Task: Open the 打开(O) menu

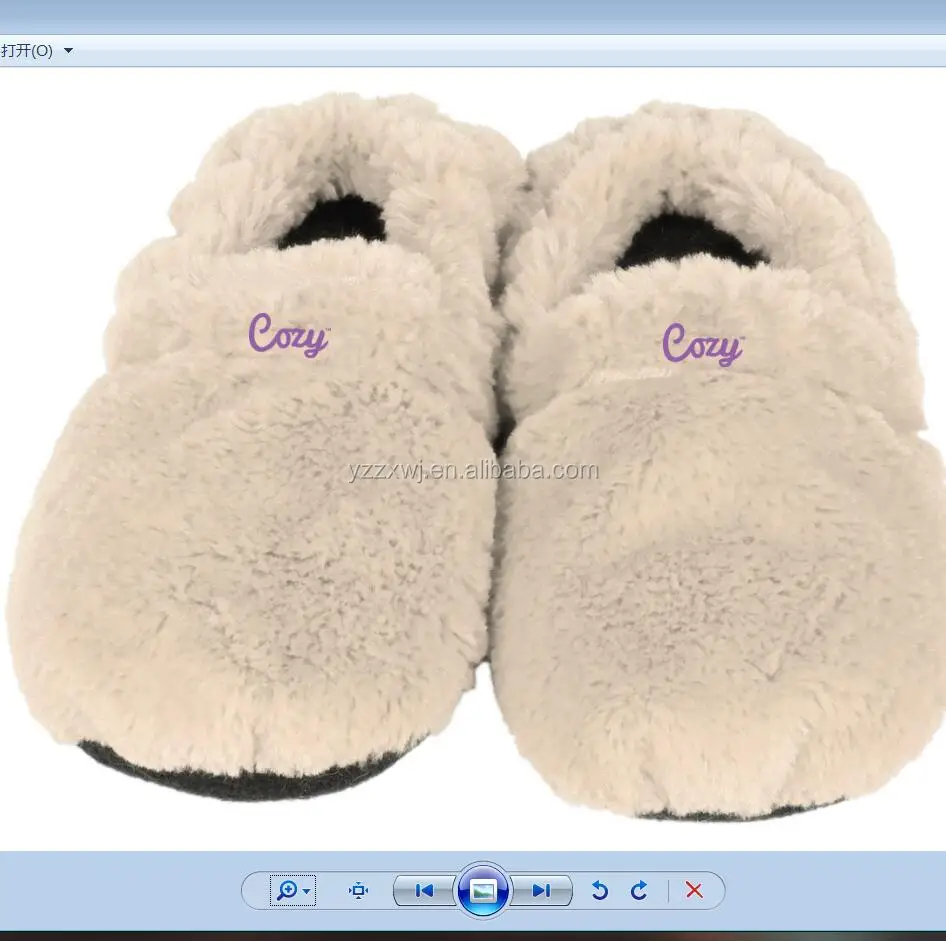Action: pyautogui.click(x=27, y=51)
